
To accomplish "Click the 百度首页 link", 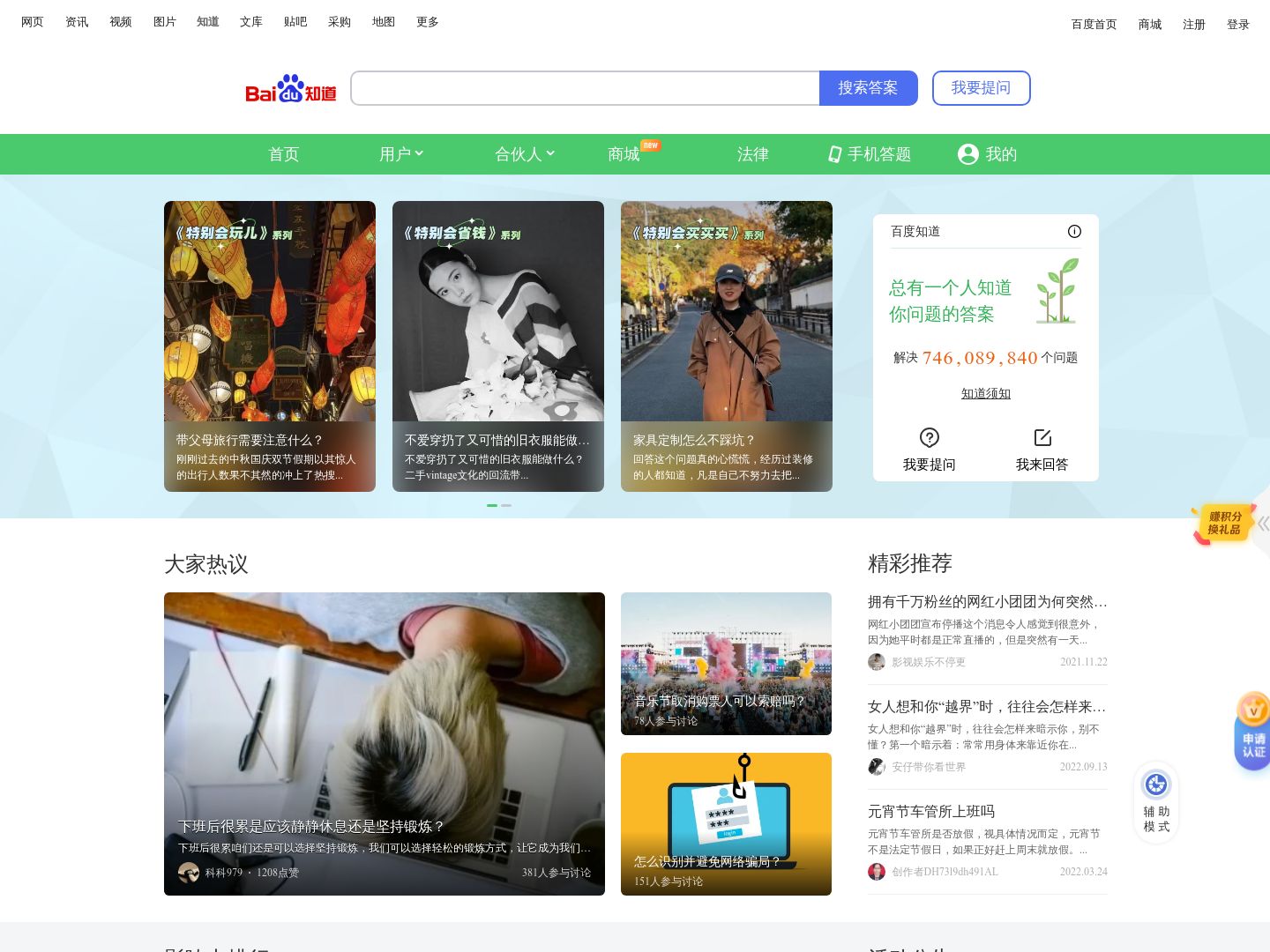I will click(x=1094, y=25).
